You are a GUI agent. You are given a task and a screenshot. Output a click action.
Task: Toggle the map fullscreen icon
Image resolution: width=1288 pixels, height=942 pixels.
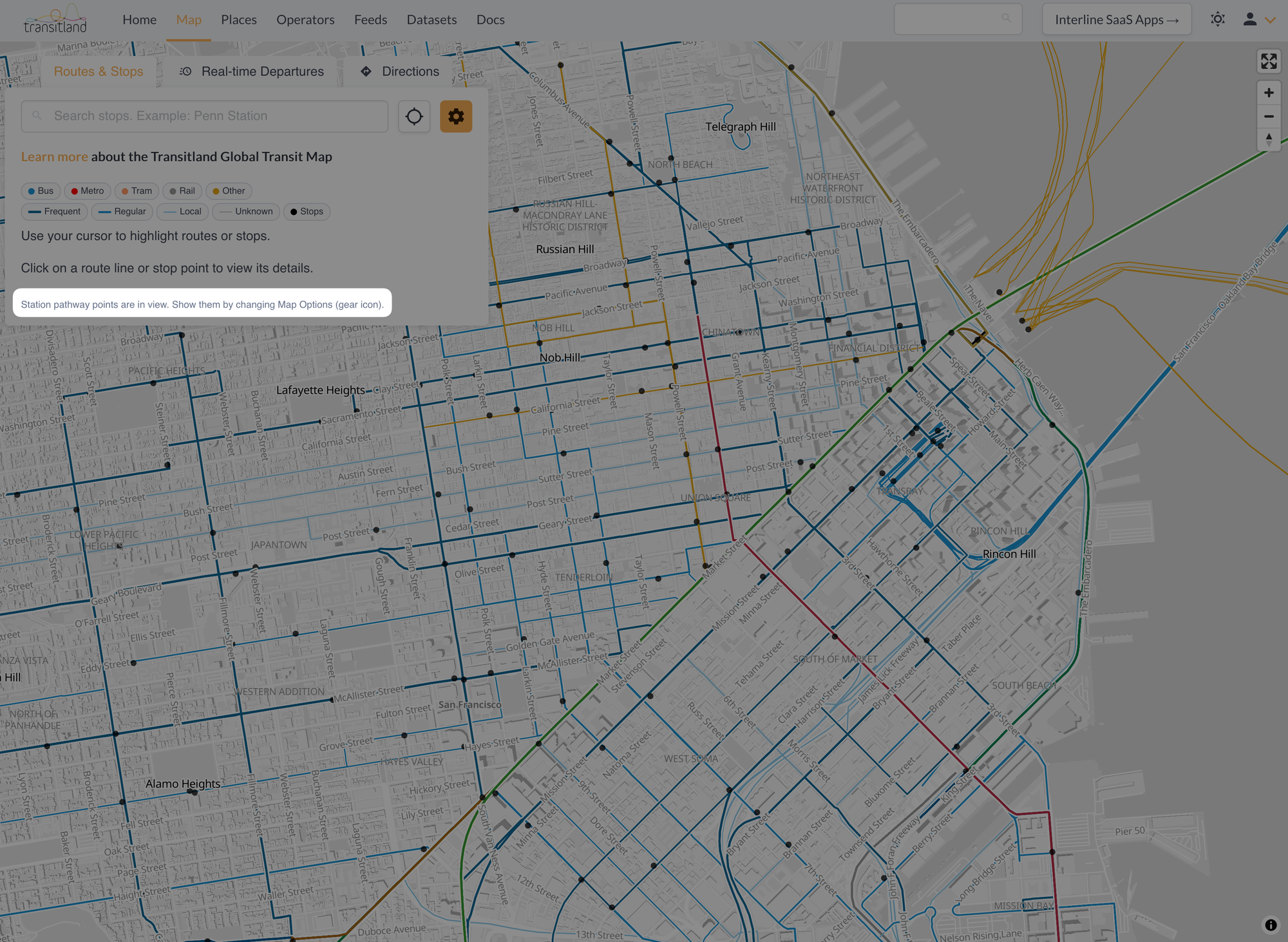[x=1268, y=61]
